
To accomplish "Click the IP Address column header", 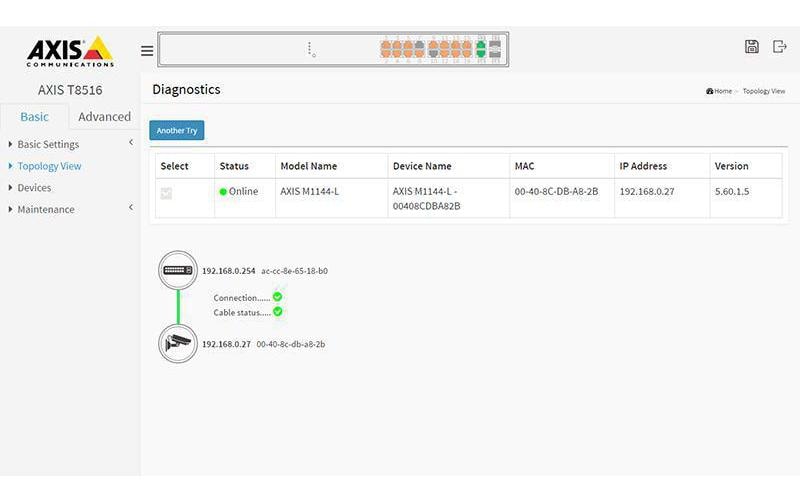I will tap(643, 166).
